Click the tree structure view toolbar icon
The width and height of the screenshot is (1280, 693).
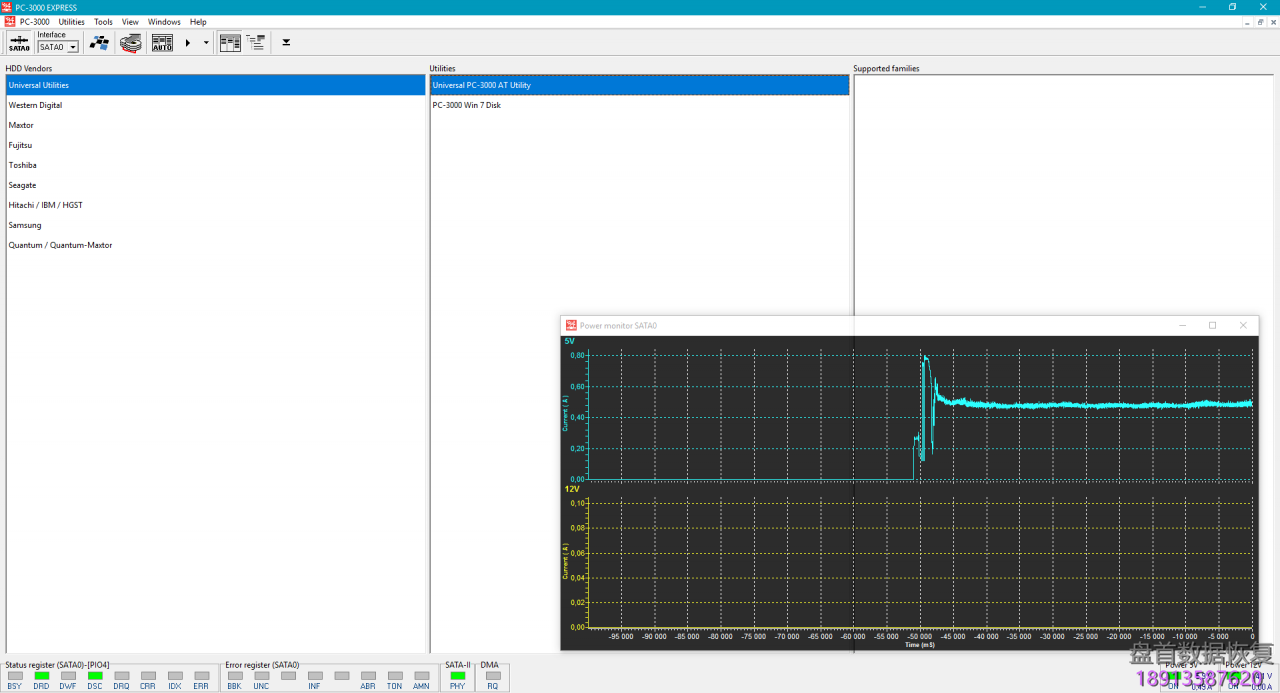pyautogui.click(x=256, y=42)
